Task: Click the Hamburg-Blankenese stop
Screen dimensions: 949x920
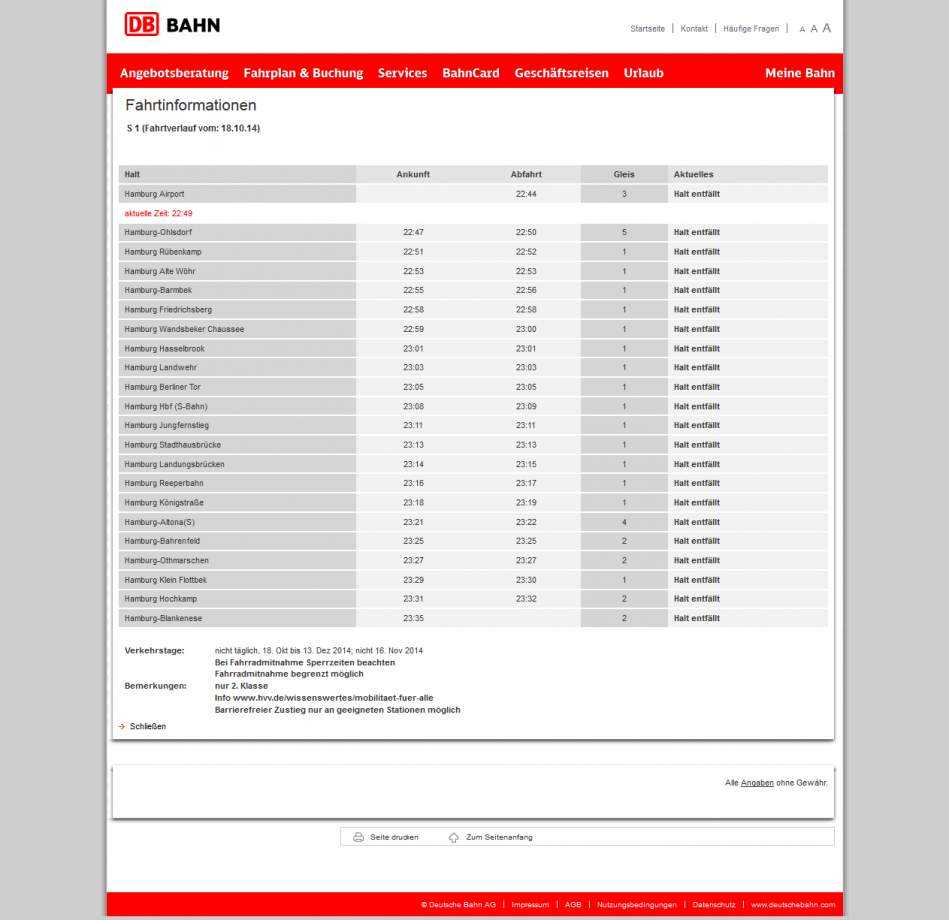Action: (x=163, y=619)
